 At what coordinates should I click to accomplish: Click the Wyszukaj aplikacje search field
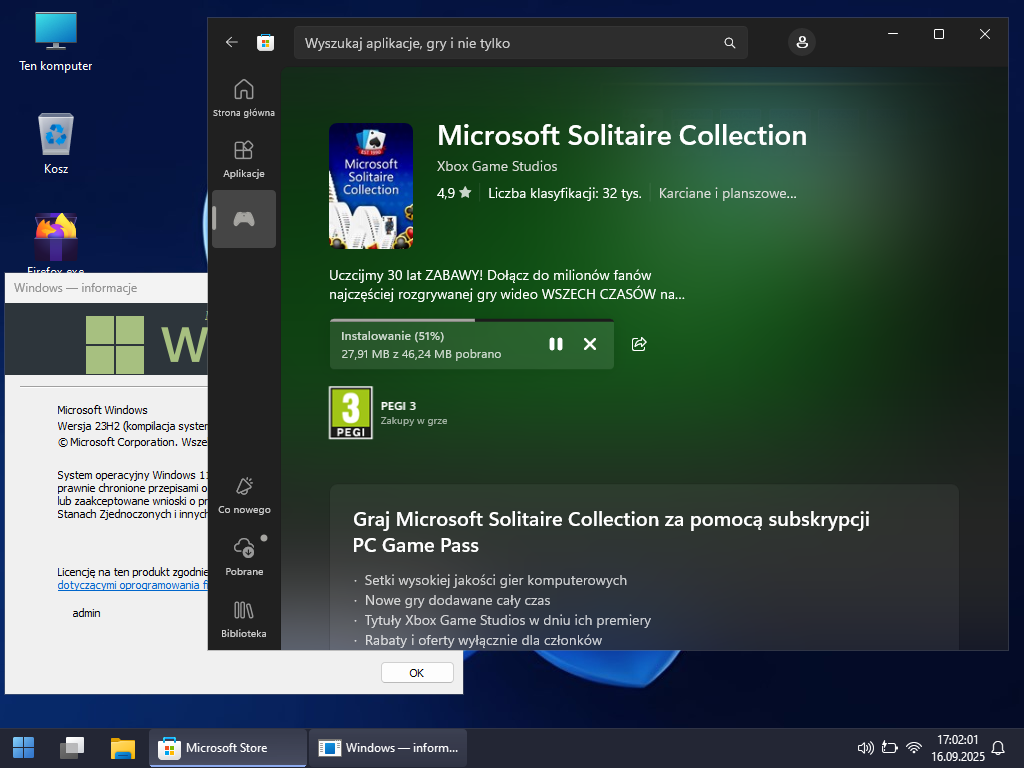(x=510, y=43)
